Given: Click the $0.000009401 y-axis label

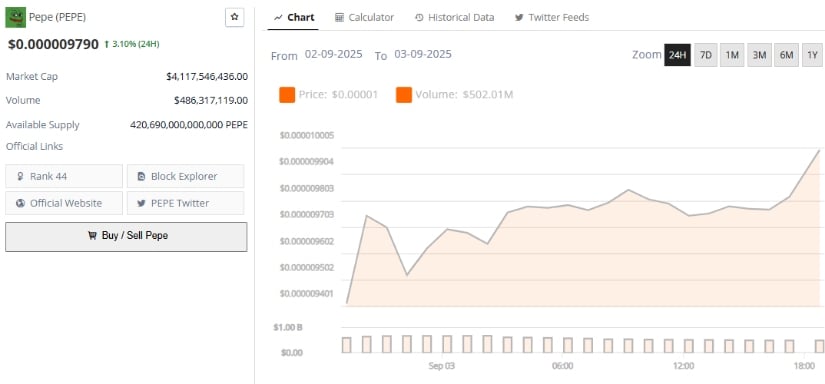Looking at the screenshot, I should click(307, 293).
